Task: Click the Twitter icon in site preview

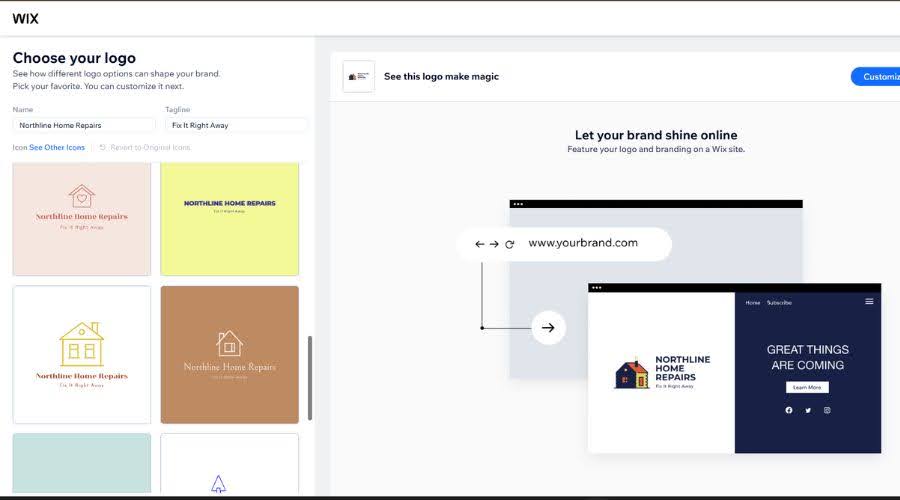Action: point(808,410)
